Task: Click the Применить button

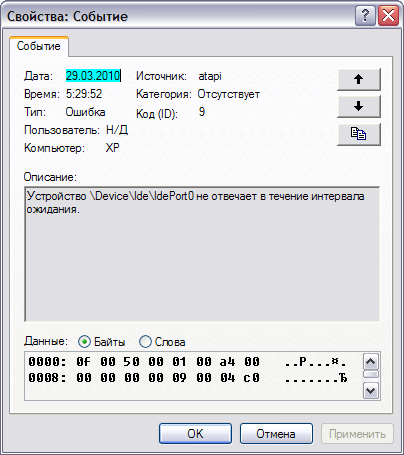Action: [x=357, y=434]
